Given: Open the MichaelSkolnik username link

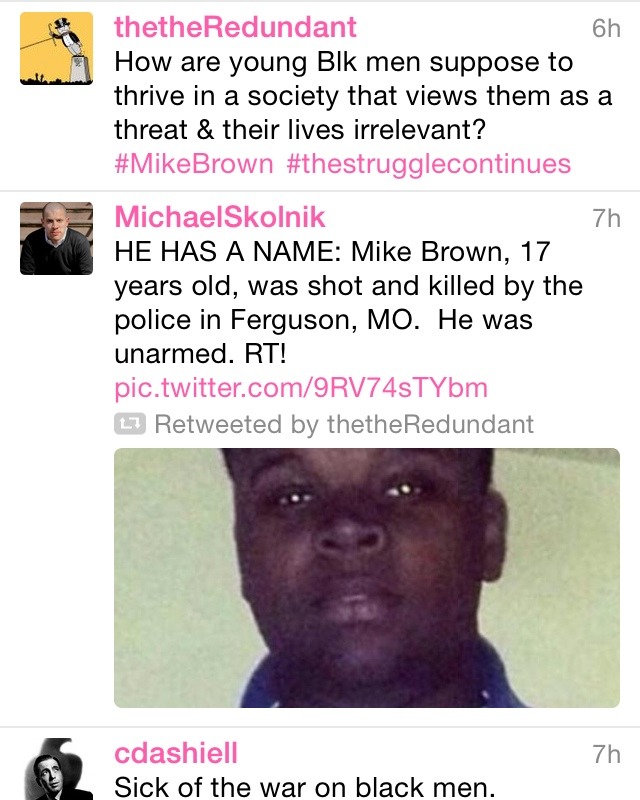Looking at the screenshot, I should pyautogui.click(x=219, y=217).
